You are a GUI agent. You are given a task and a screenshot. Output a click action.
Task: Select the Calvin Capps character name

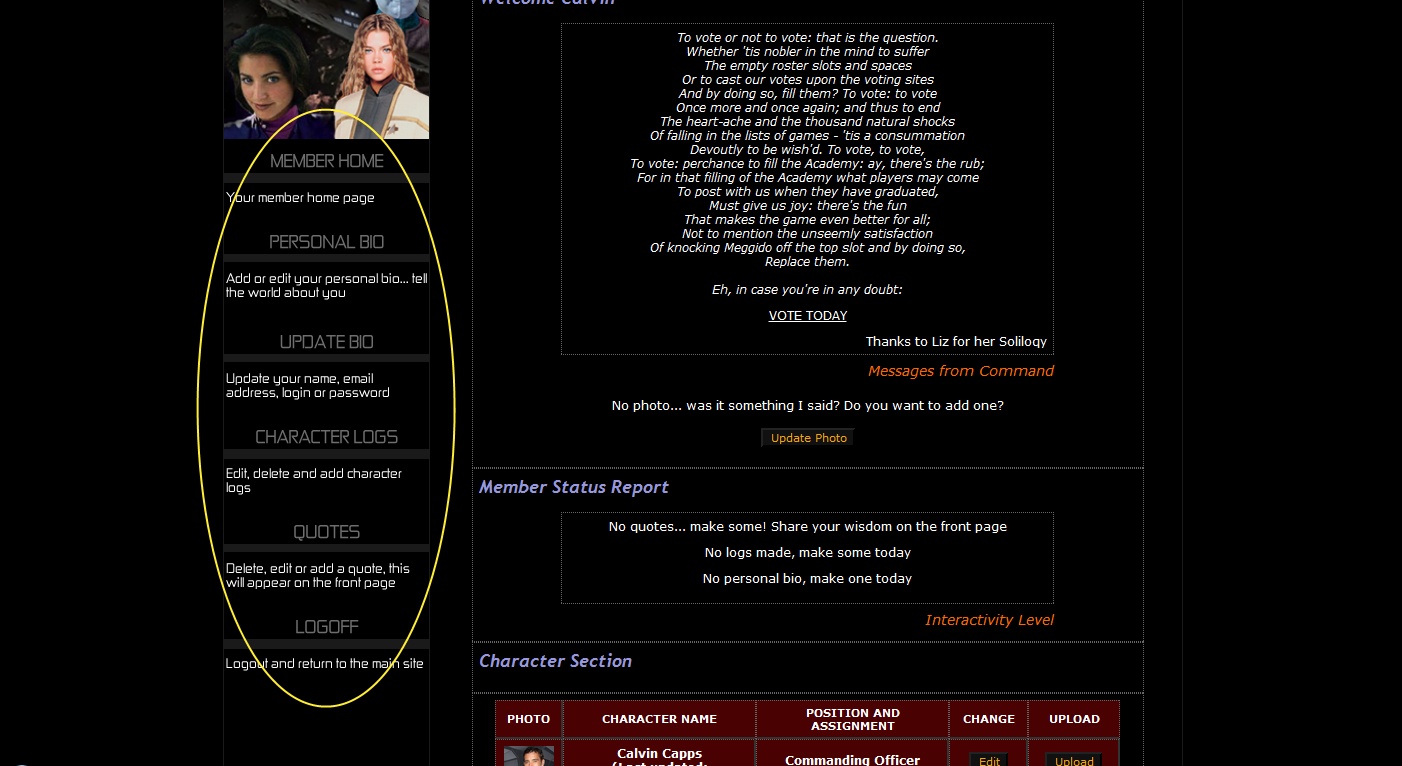[659, 754]
